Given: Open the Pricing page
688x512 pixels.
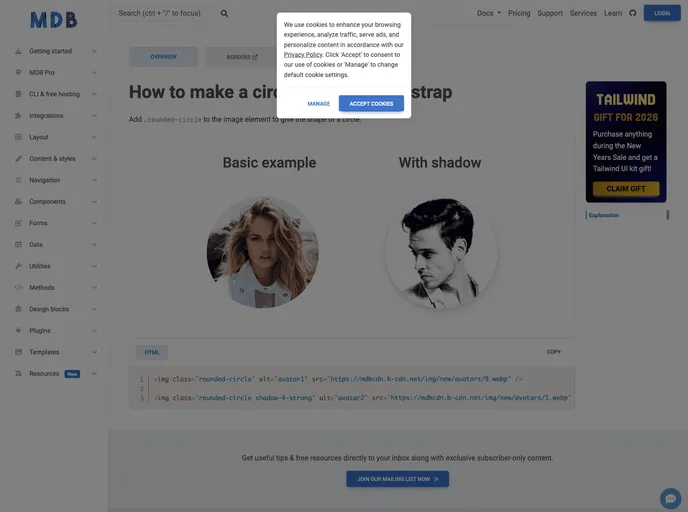Looking at the screenshot, I should 519,13.
